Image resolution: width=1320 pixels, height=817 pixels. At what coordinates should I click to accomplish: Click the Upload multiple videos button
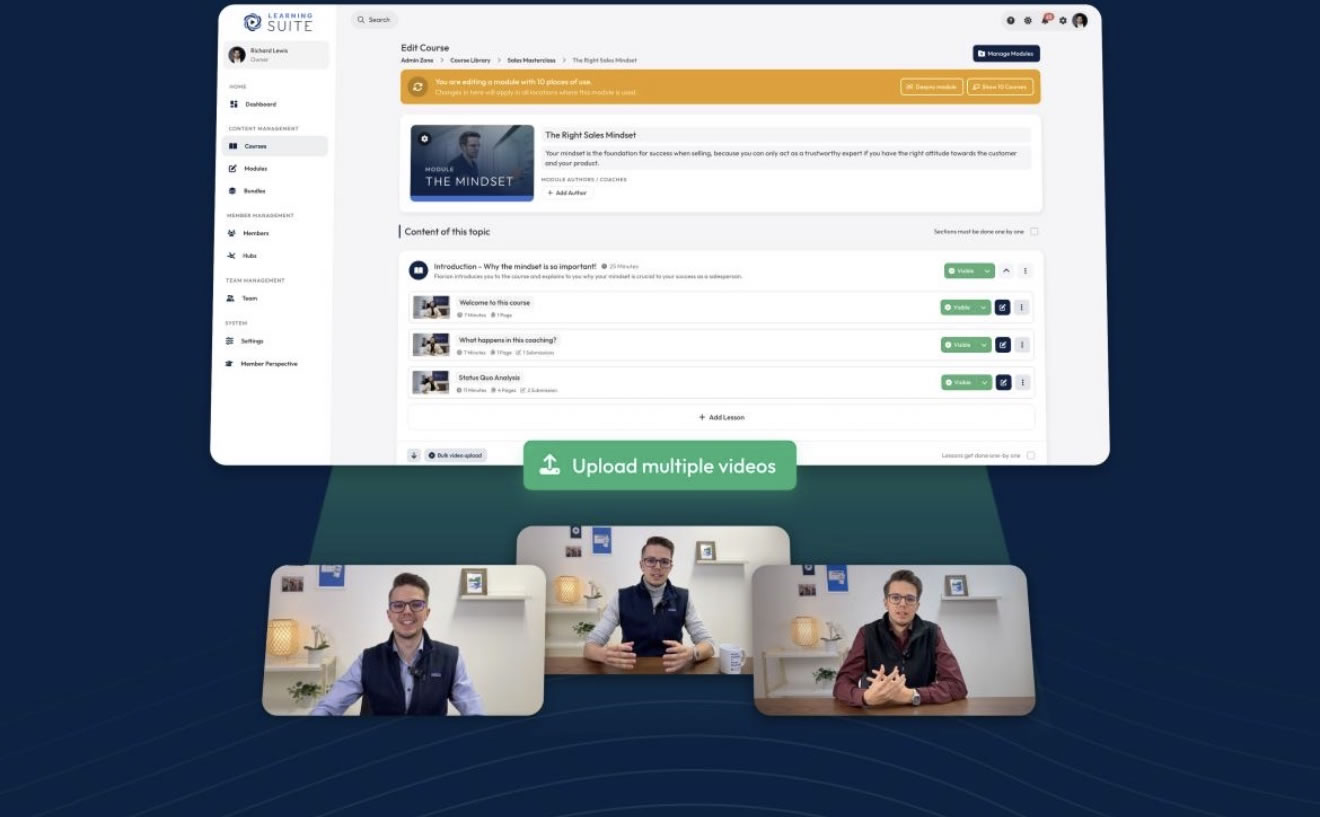coord(660,465)
